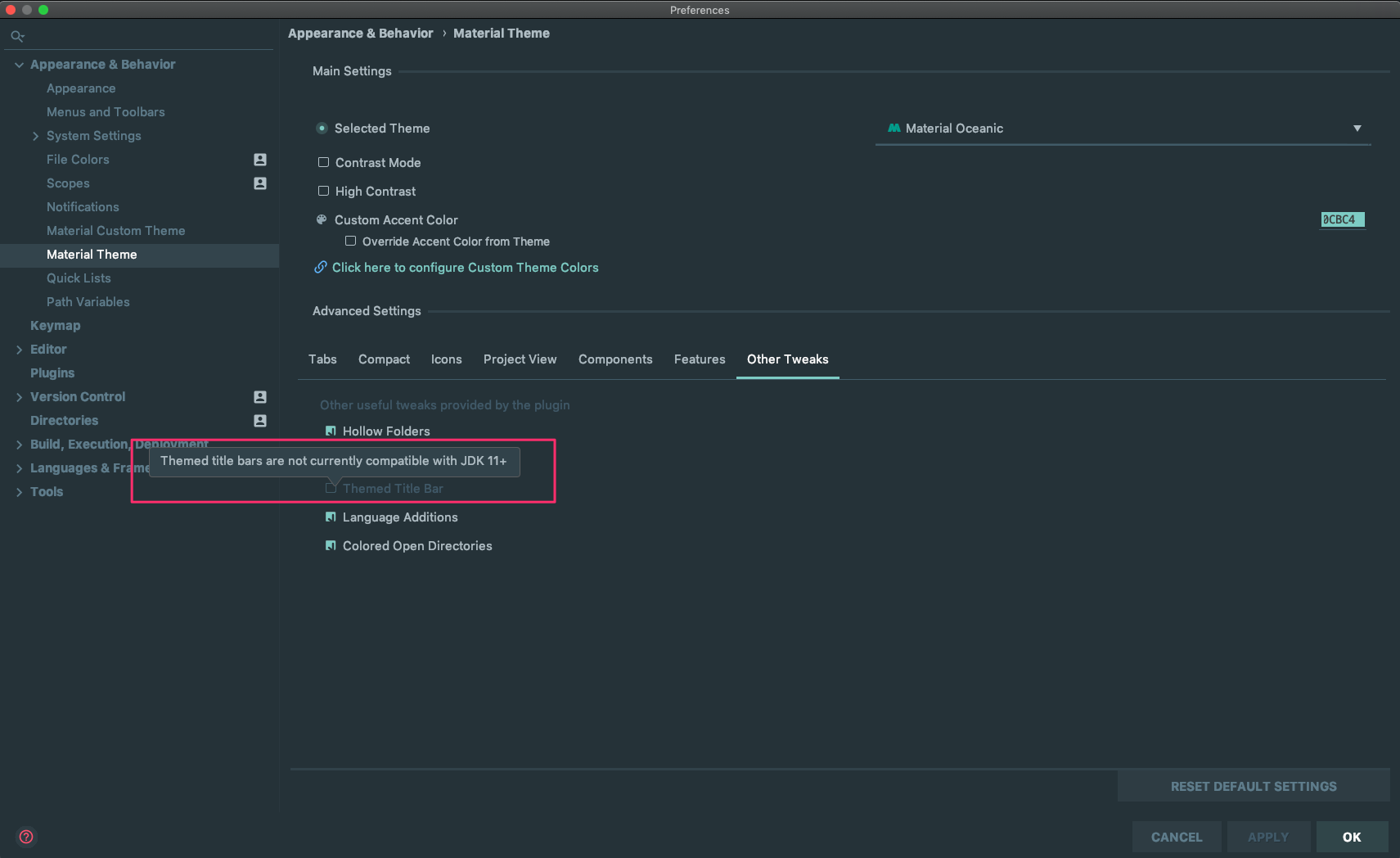
Task: Click the palette icon beside Custom Accent Color
Action: coord(322,219)
